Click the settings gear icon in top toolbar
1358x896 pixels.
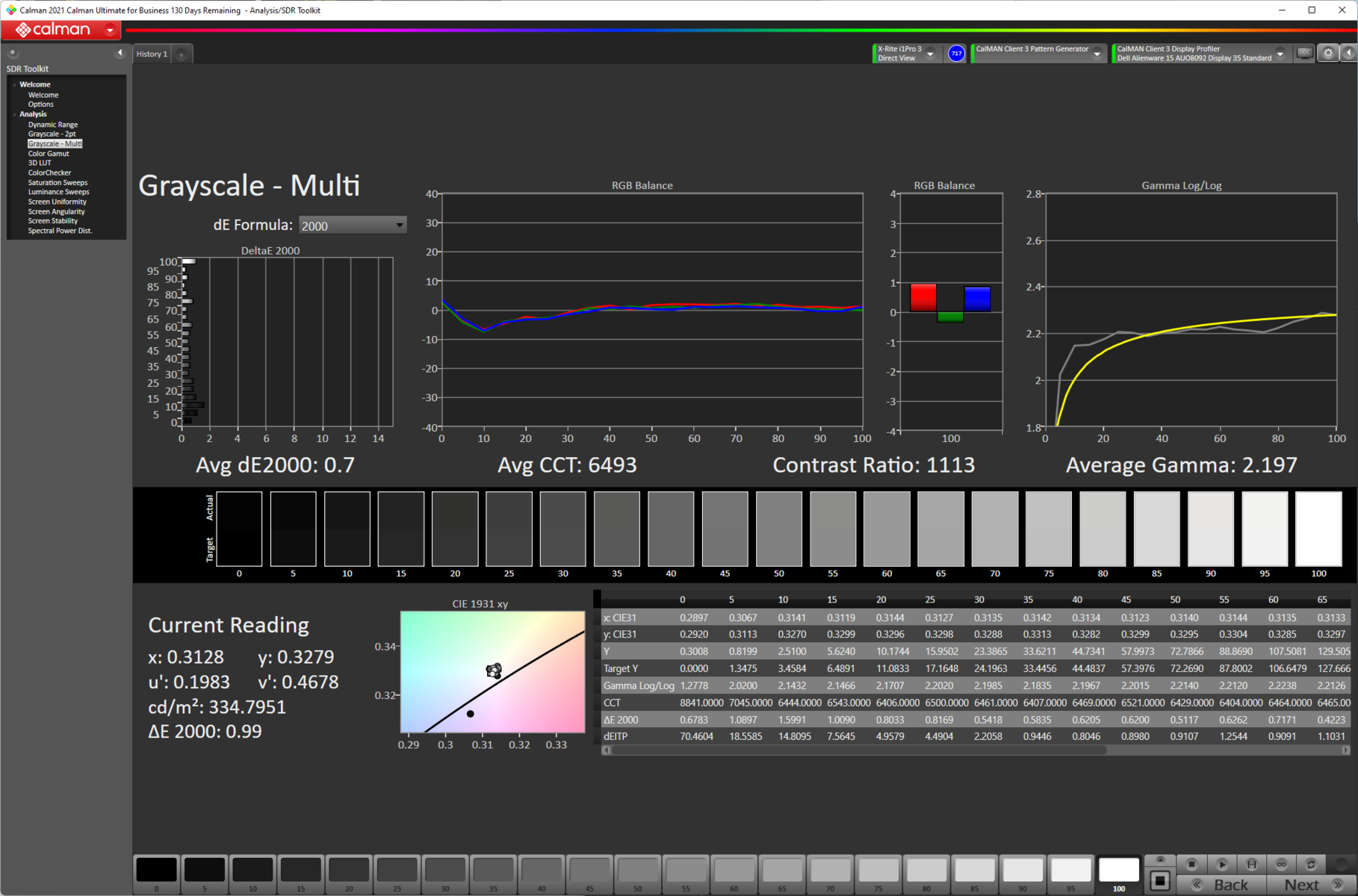pyautogui.click(x=1328, y=53)
